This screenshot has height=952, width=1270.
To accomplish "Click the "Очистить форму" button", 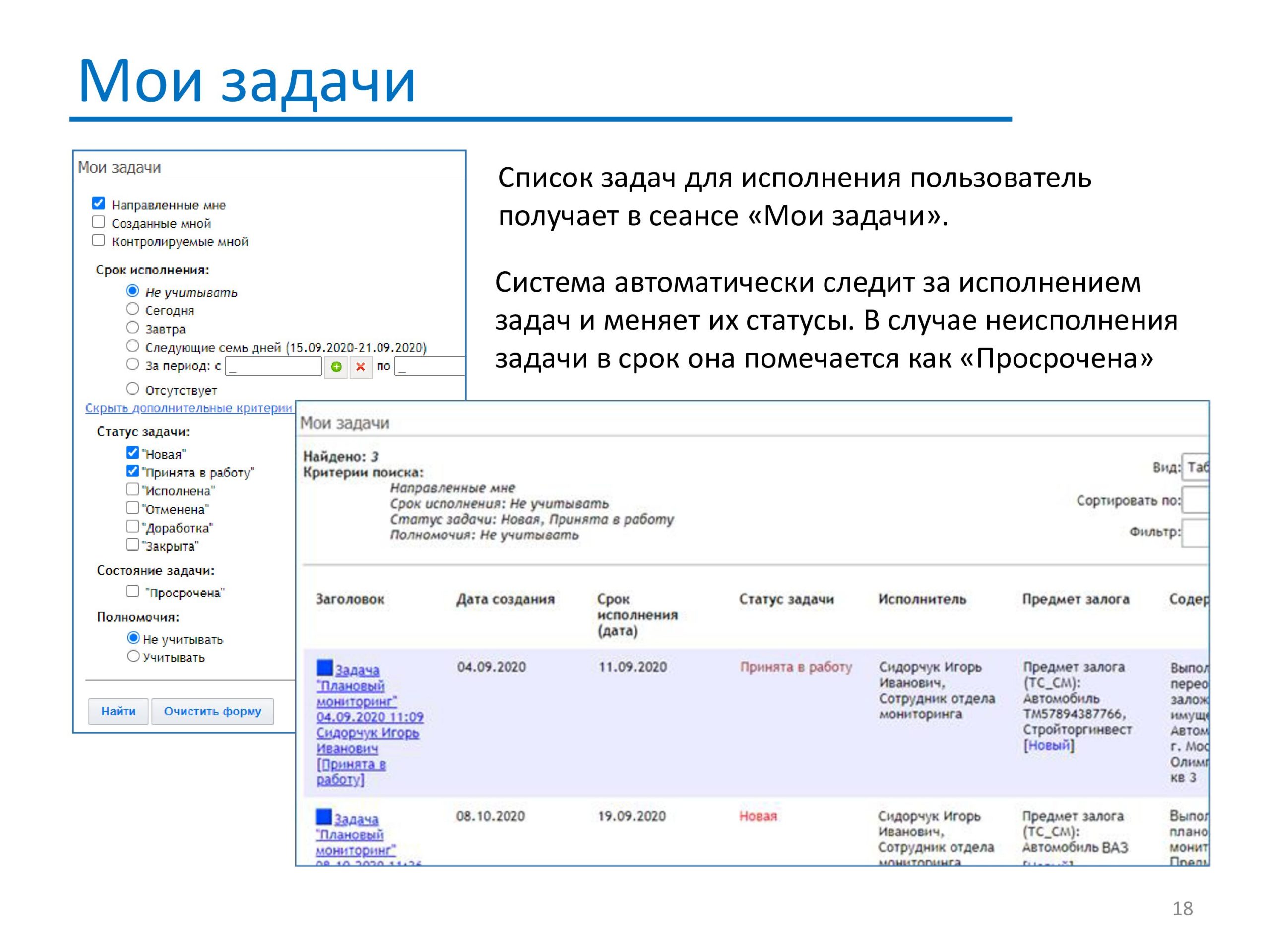I will tap(212, 712).
